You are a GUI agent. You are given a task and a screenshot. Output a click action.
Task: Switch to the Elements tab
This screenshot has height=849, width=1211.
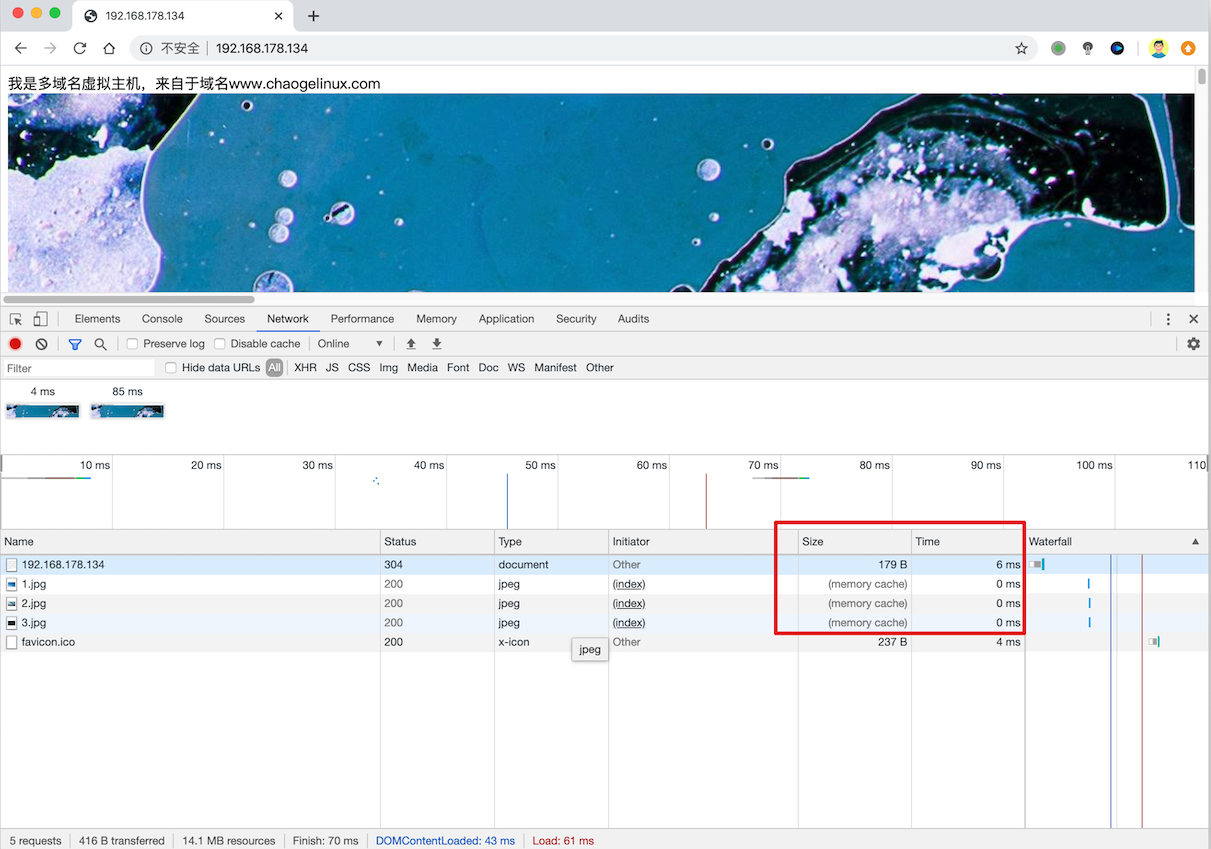point(97,319)
